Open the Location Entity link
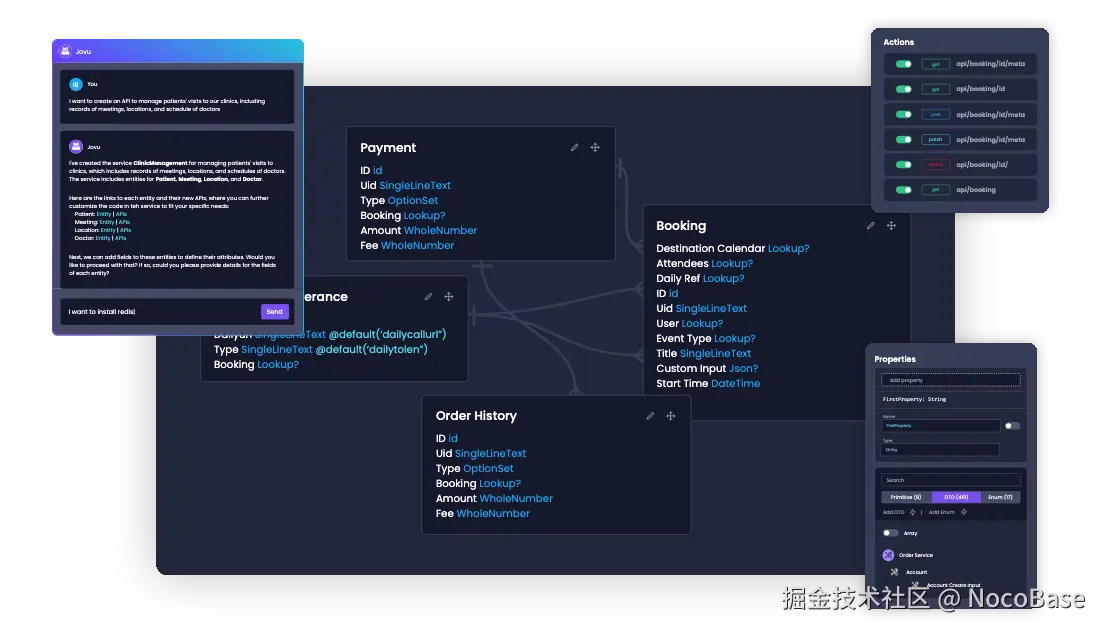The image size is (1105, 632). (x=107, y=230)
